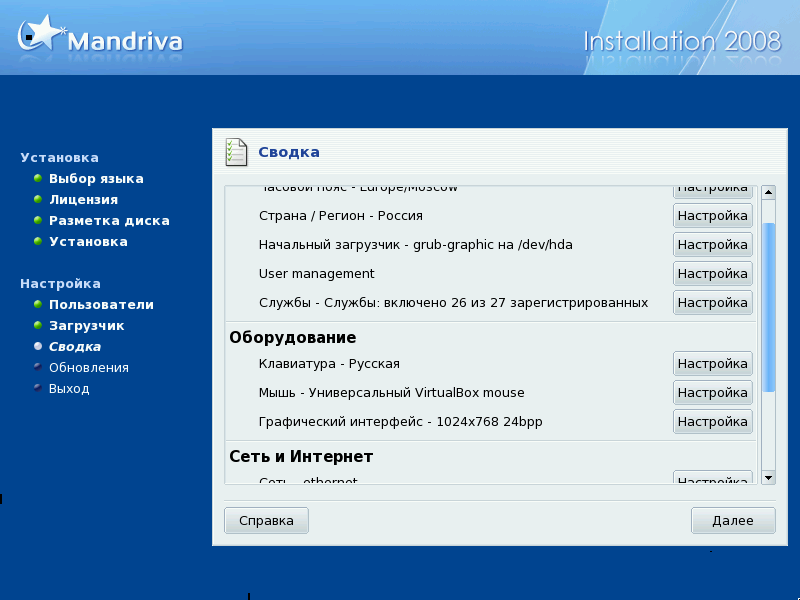Open keyboard Клавиатура settings
The image size is (800, 600).
pos(712,364)
